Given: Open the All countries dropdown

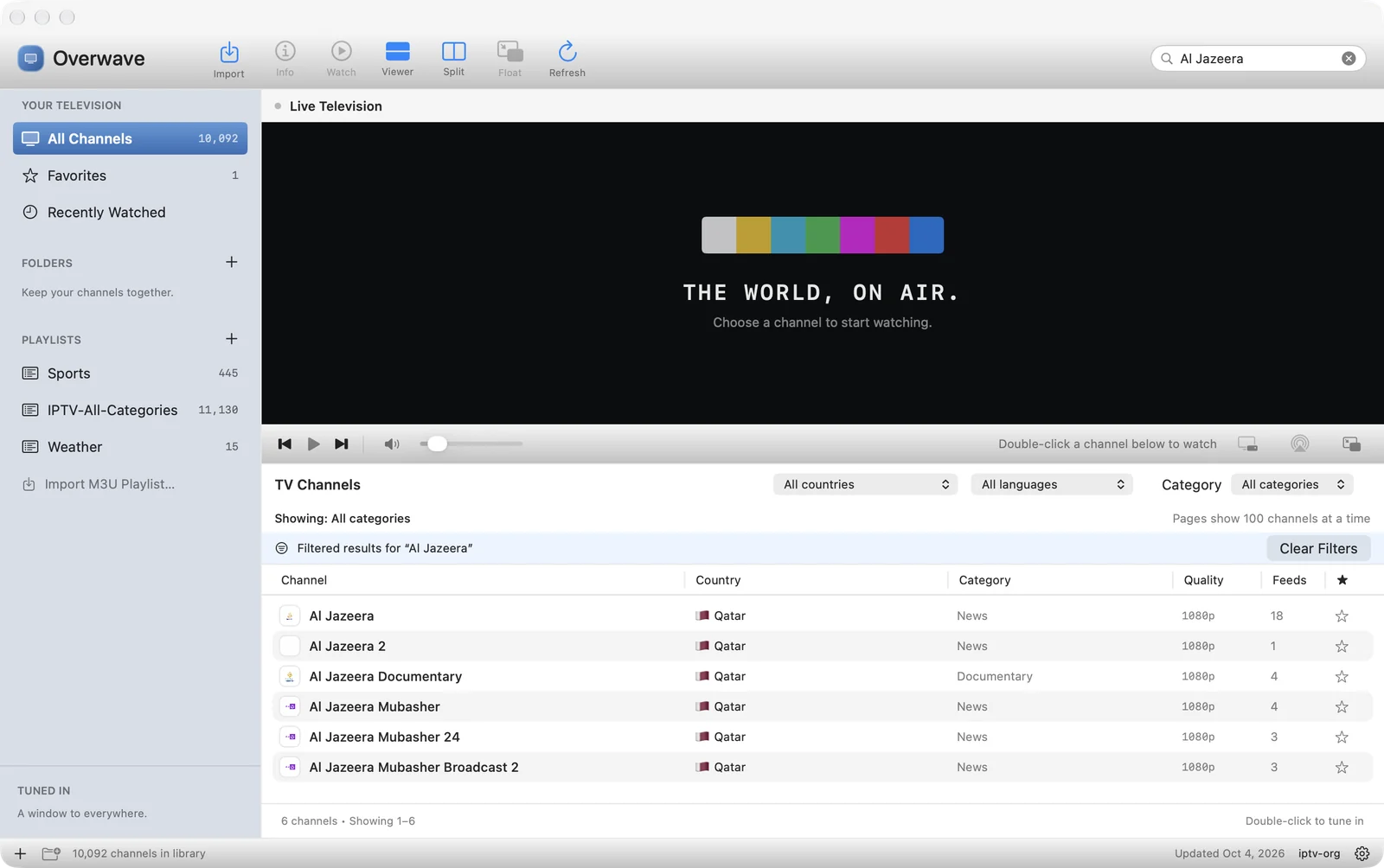Looking at the screenshot, I should 865,484.
